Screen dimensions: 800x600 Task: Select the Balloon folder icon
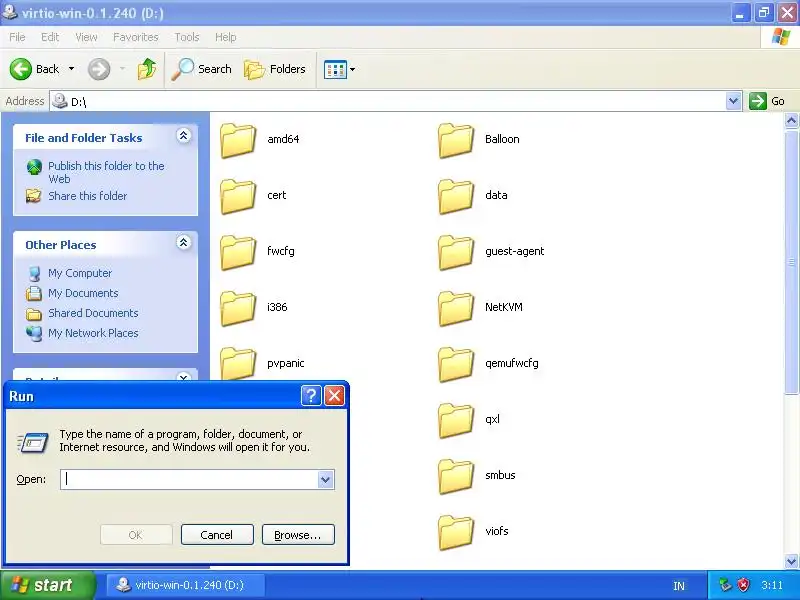456,140
